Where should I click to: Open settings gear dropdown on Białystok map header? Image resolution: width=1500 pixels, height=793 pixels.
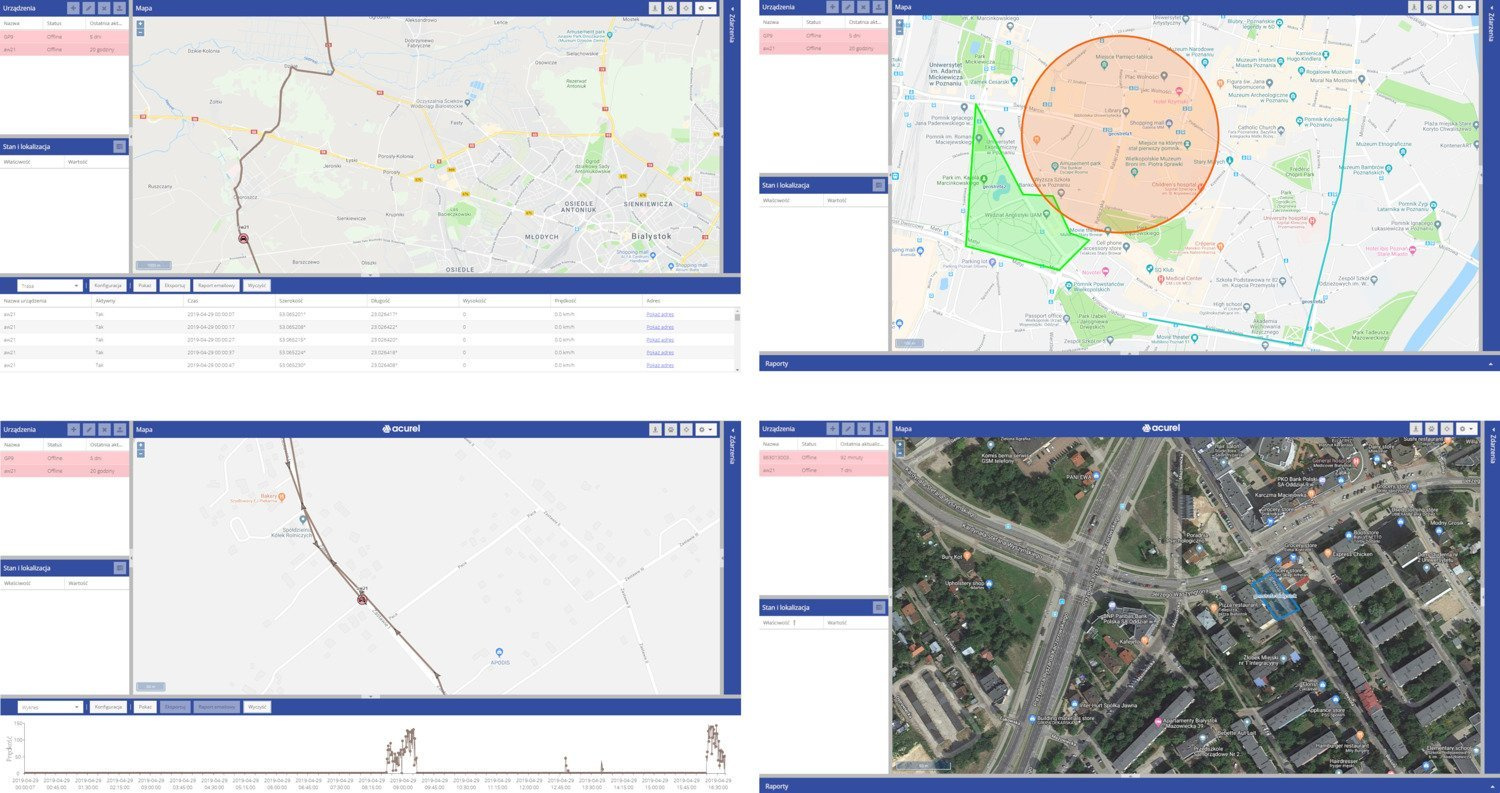[706, 7]
